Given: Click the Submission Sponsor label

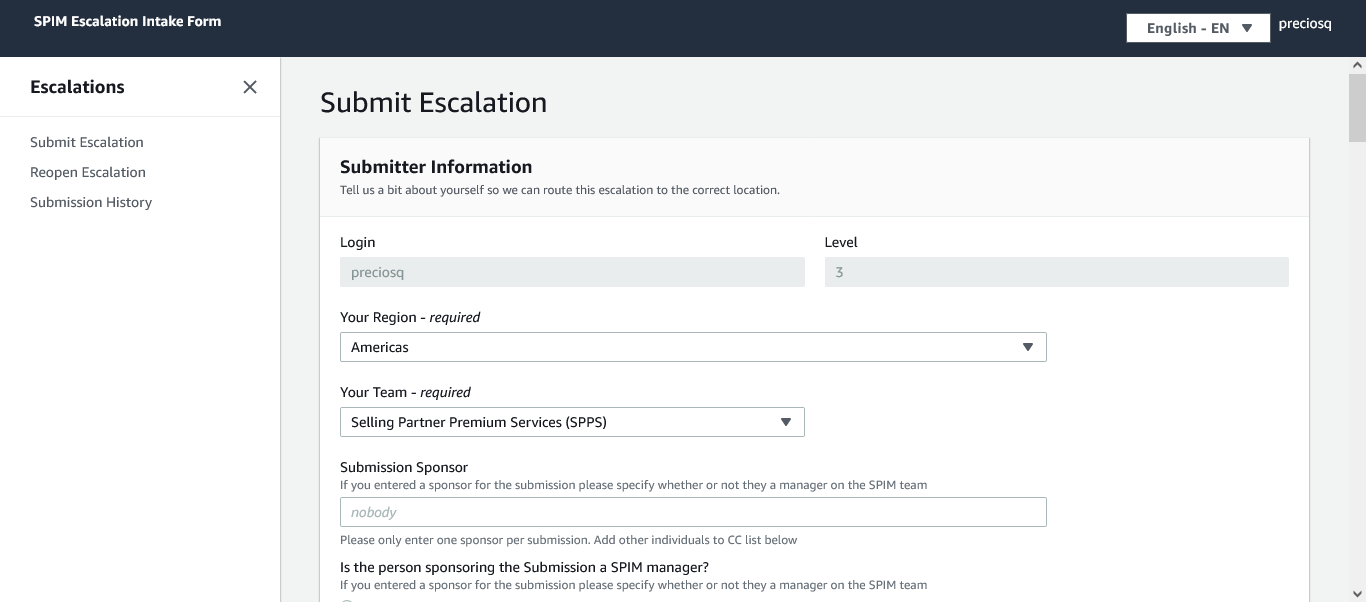Looking at the screenshot, I should (x=404, y=467).
